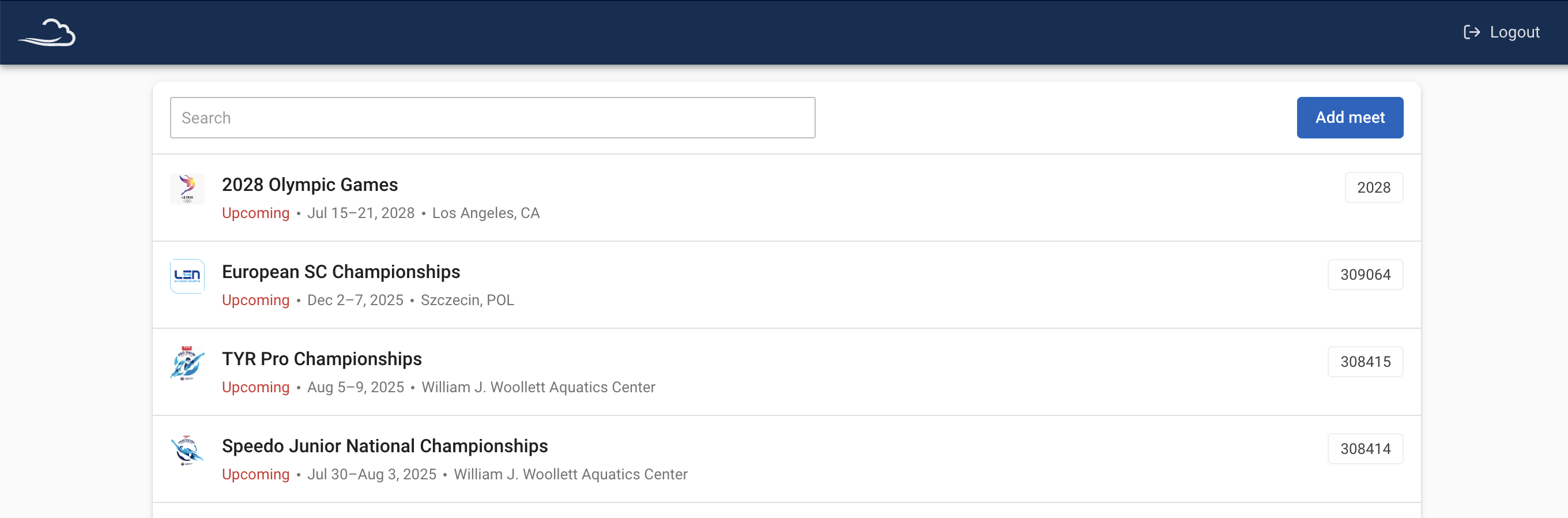Viewport: 1568px width, 518px height.
Task: Open the TYR Pro Championships meet logo
Action: tap(187, 363)
